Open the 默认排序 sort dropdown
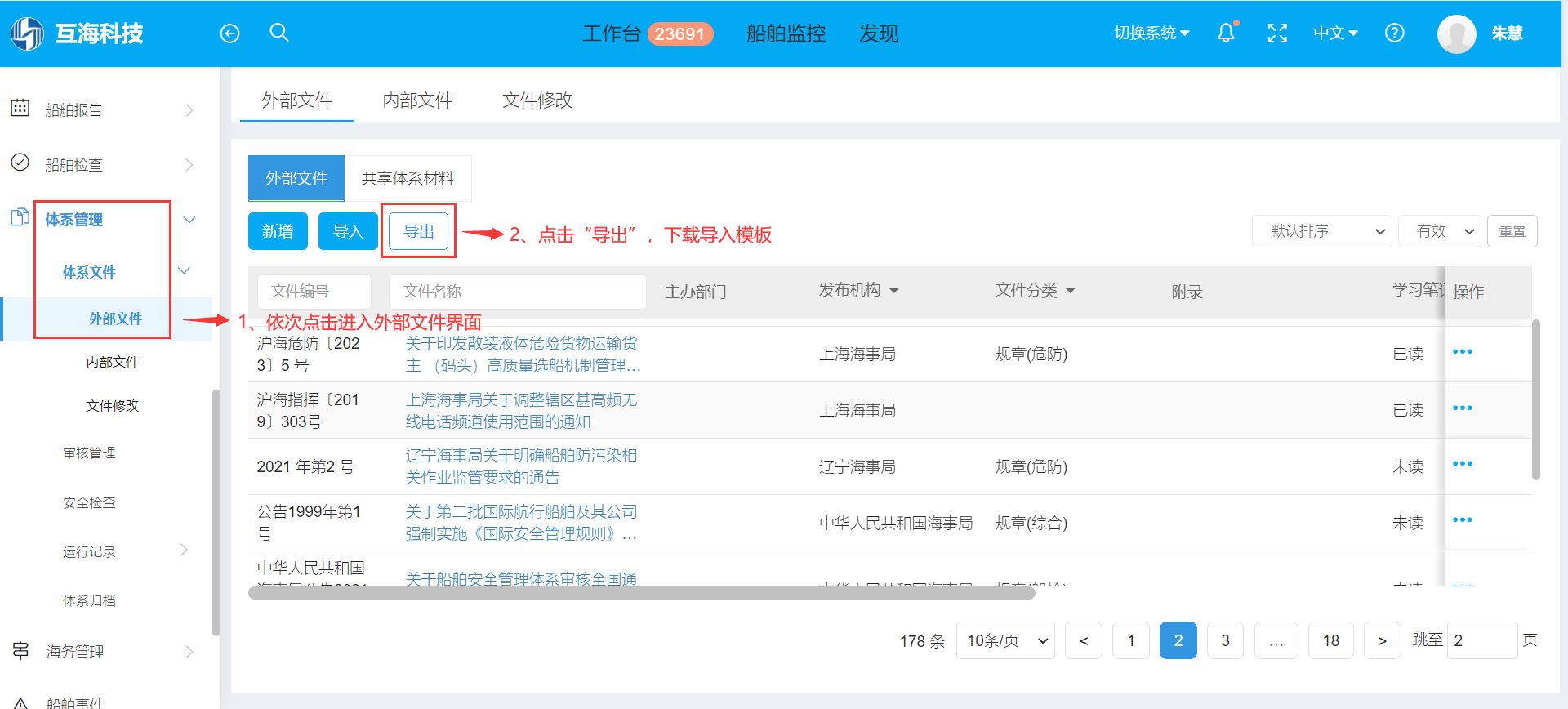Image resolution: width=1568 pixels, height=709 pixels. click(1322, 231)
